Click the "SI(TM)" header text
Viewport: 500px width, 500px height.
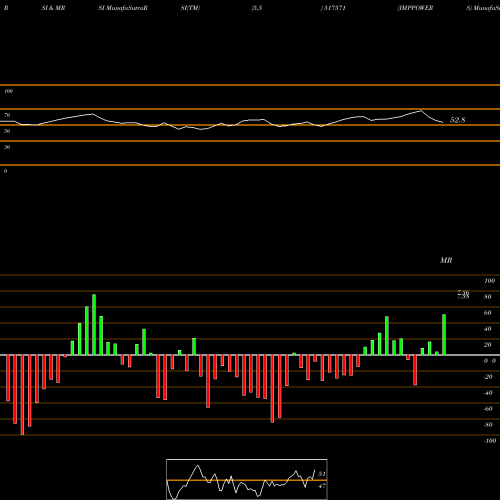click(190, 8)
